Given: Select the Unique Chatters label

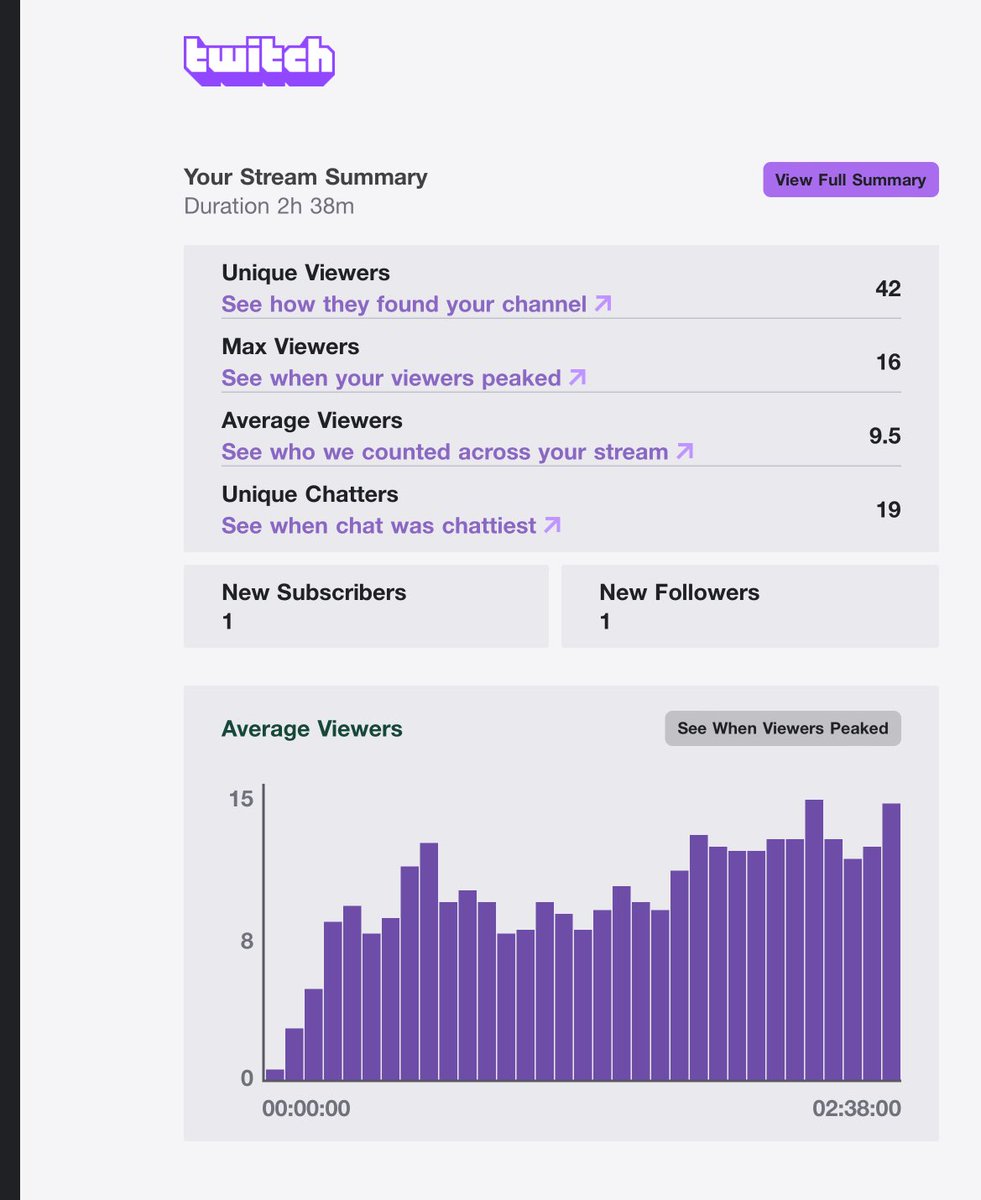Looking at the screenshot, I should [310, 495].
